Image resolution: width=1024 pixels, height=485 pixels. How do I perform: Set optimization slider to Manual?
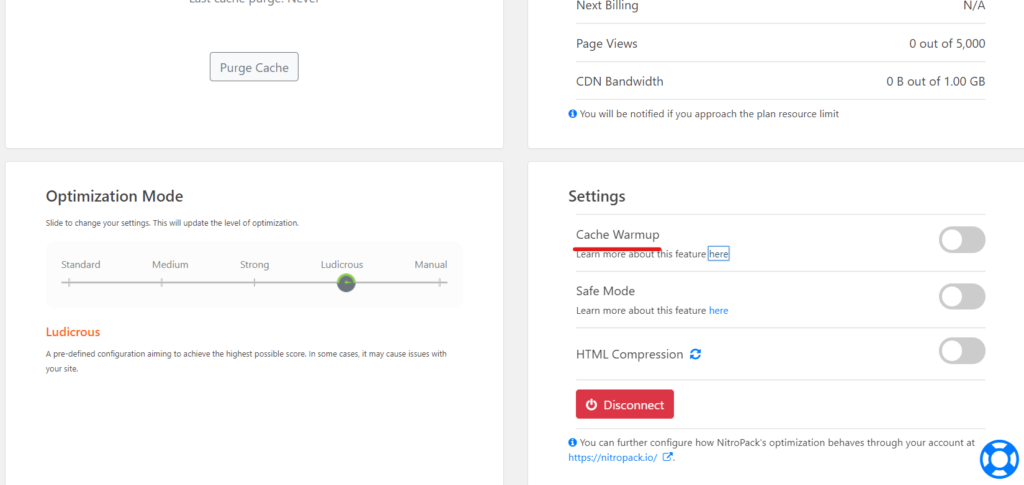(x=441, y=283)
